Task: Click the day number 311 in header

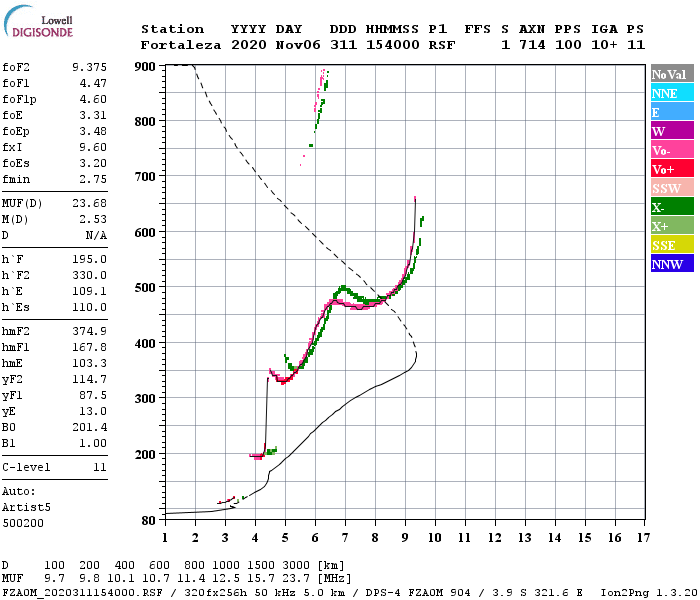Action: click(x=343, y=45)
